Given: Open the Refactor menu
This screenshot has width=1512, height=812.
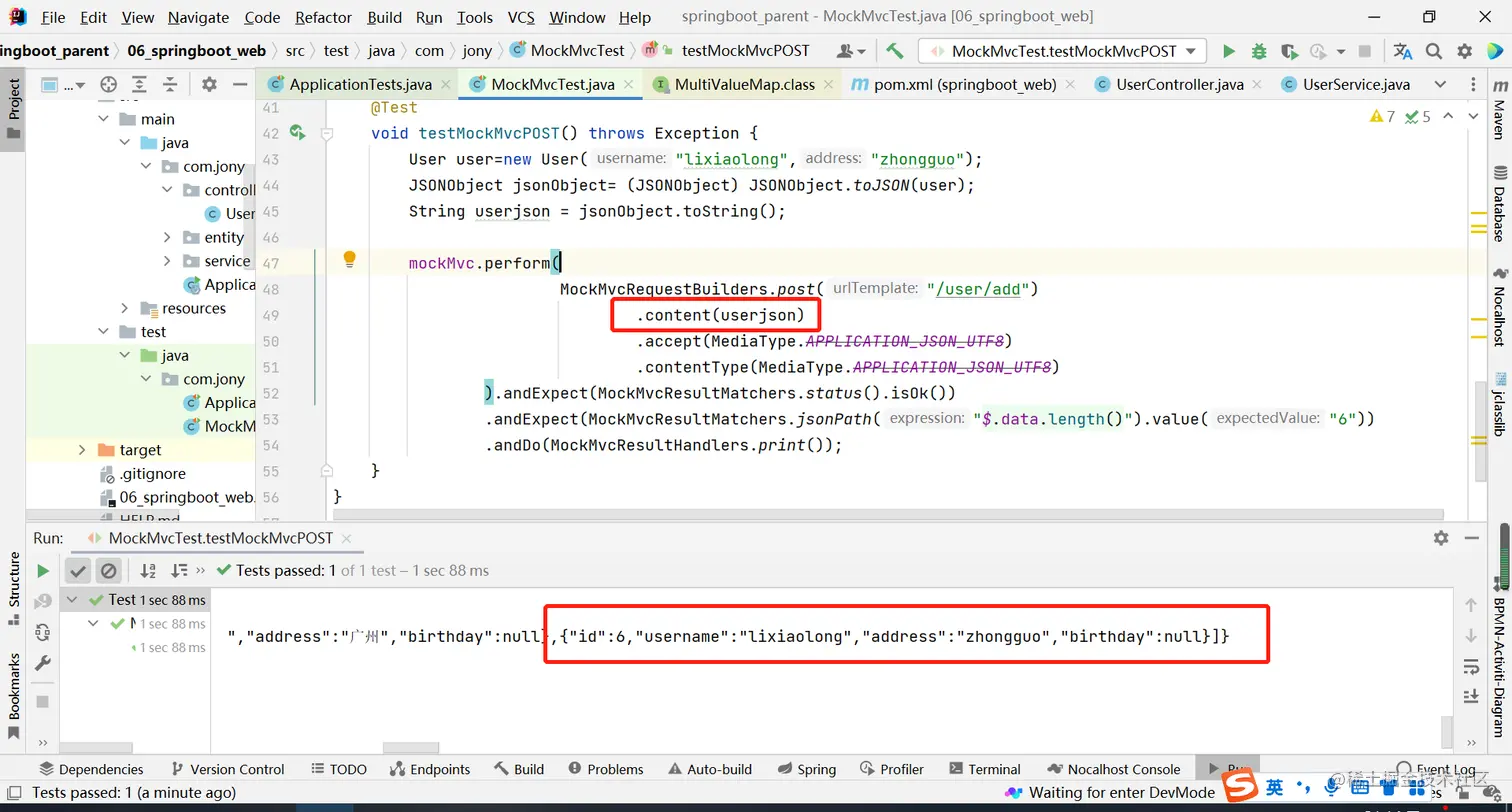Looking at the screenshot, I should 324,17.
